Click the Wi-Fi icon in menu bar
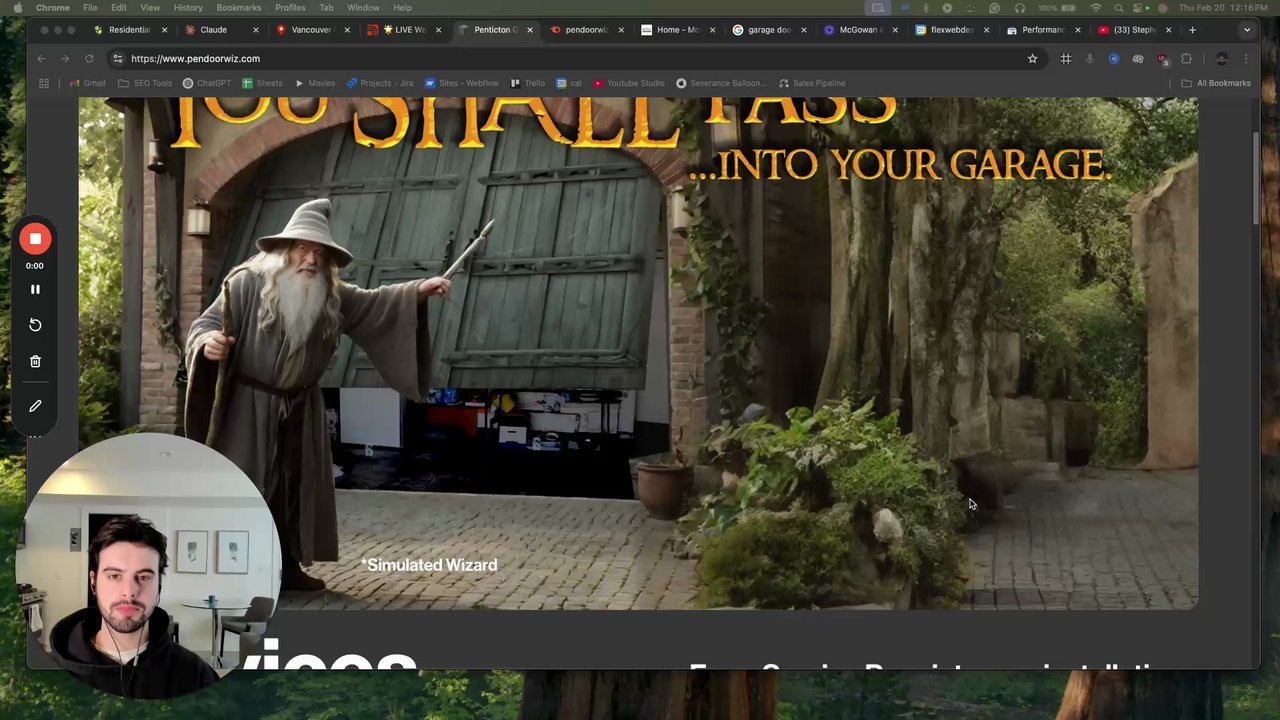The image size is (1280, 720). [x=1096, y=8]
